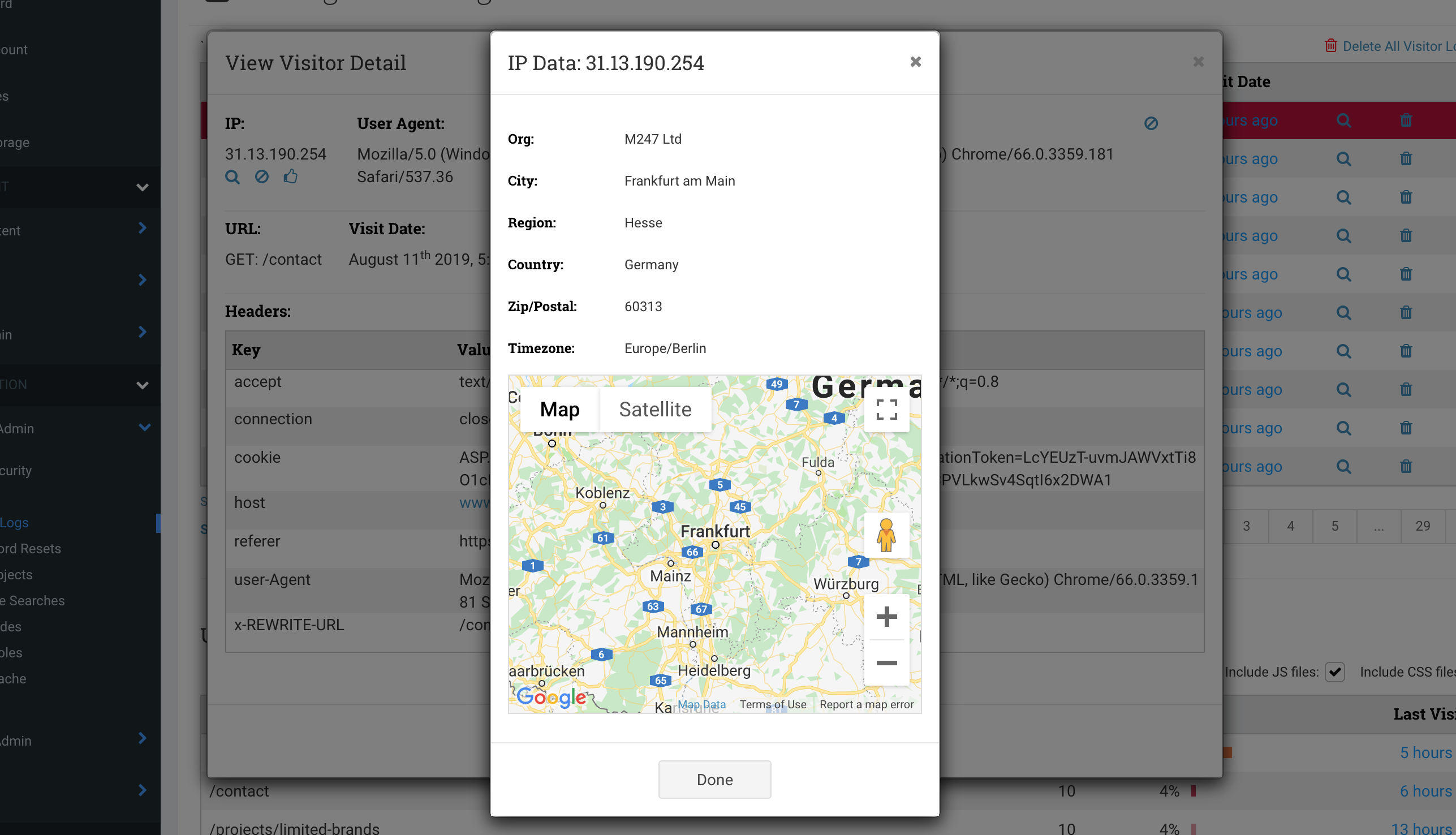
Task: Zoom out on the map with the minus button
Action: tap(886, 663)
